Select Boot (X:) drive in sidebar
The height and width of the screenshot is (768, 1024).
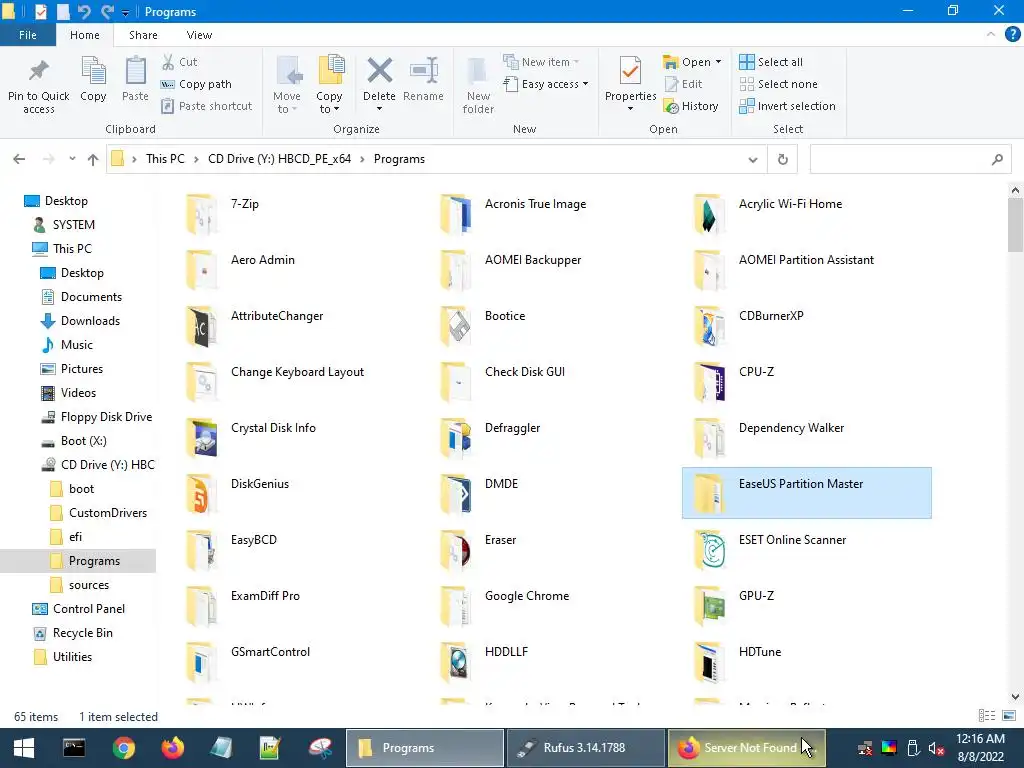click(84, 441)
